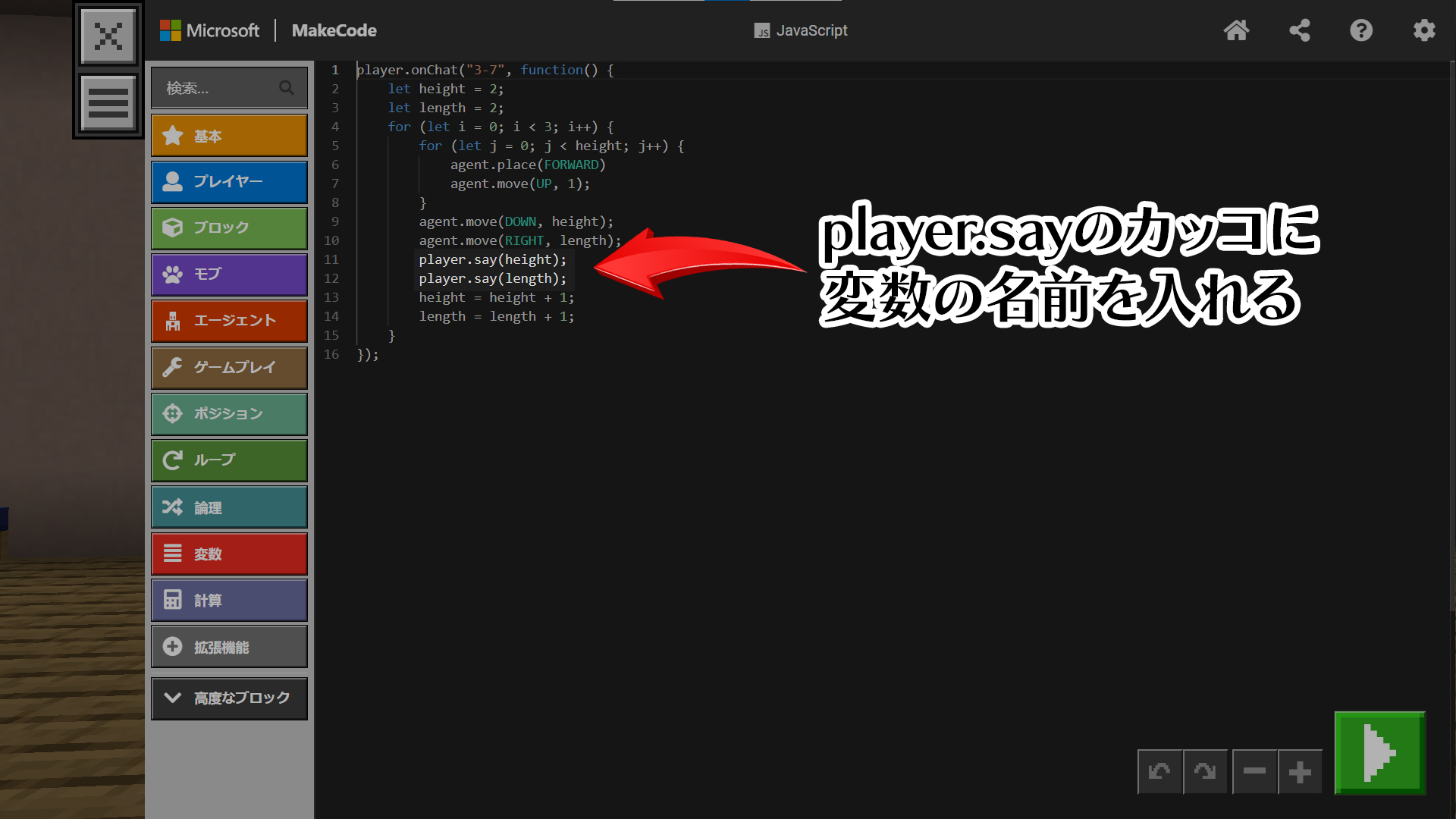Click the 検索 search input field

click(x=220, y=89)
